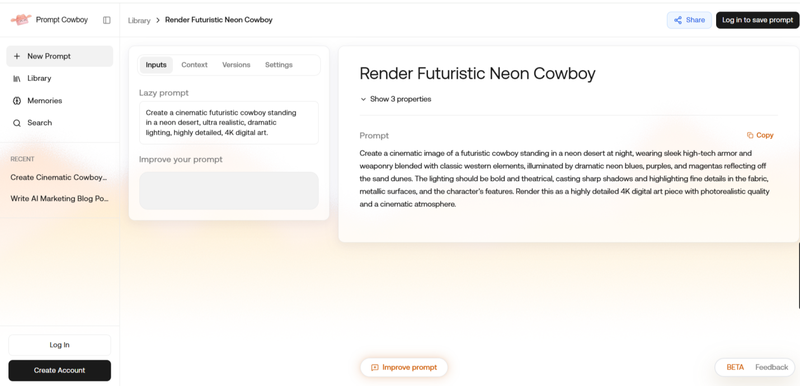Open the Settings tab
The image size is (800, 386).
click(x=279, y=65)
